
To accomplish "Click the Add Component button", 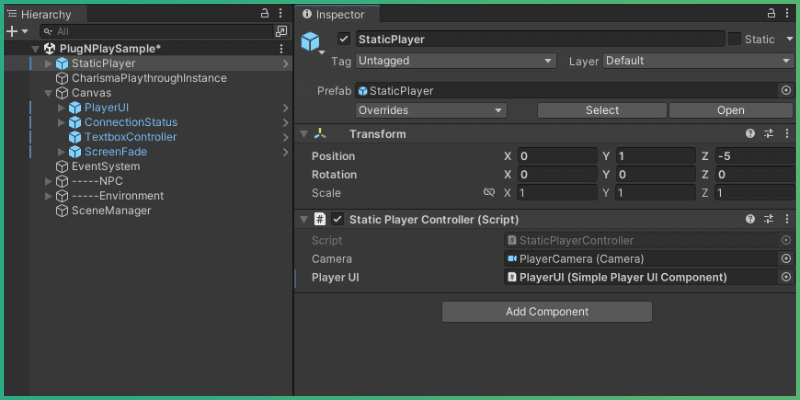I will click(547, 312).
